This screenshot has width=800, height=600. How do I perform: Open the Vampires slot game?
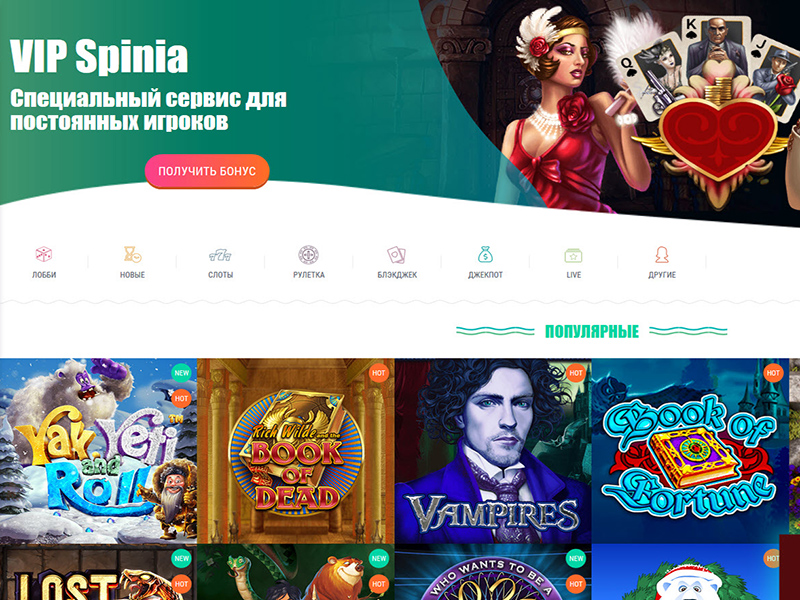[493, 451]
